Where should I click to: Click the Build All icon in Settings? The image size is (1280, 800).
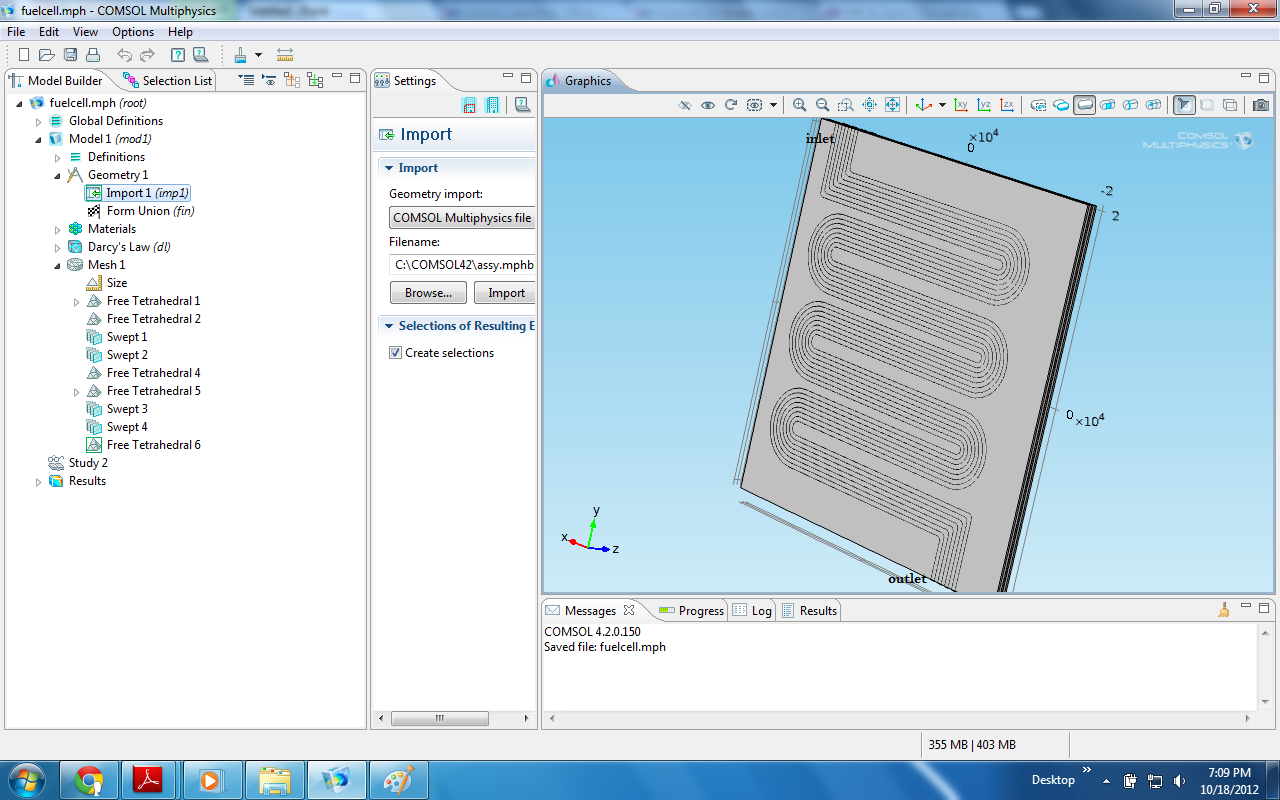coord(492,105)
